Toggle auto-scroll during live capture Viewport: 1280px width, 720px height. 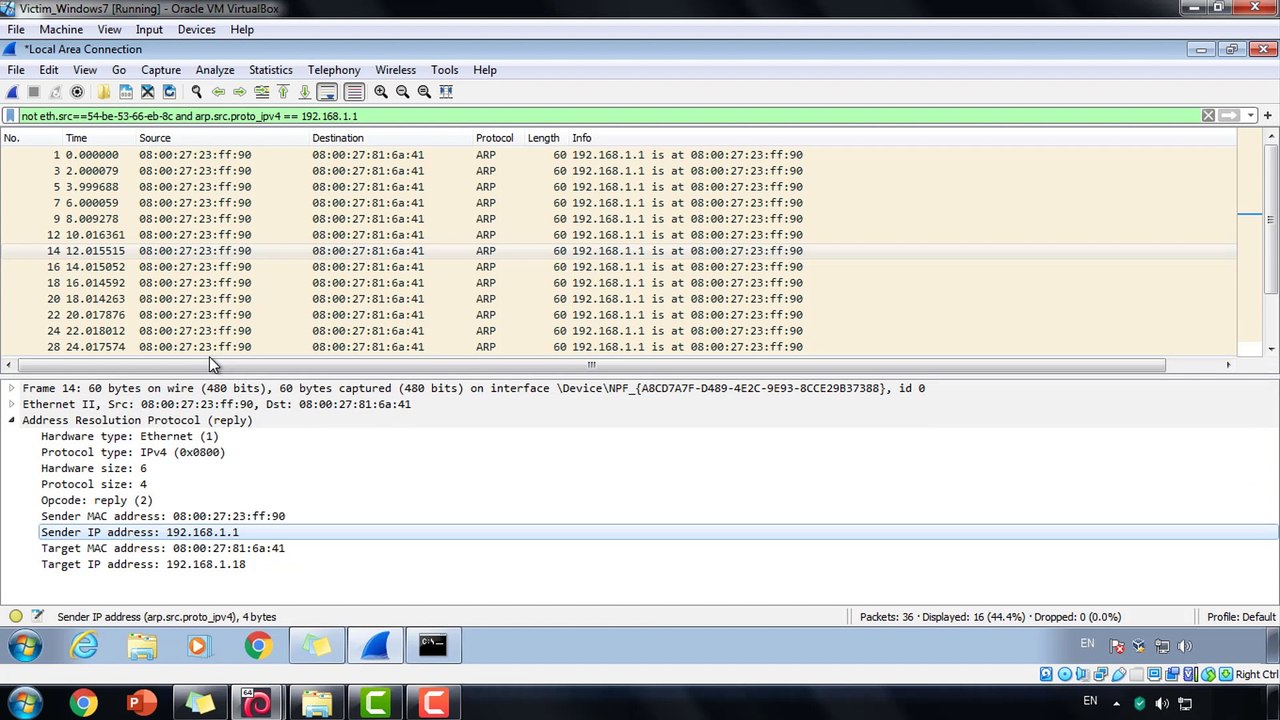coord(327,92)
